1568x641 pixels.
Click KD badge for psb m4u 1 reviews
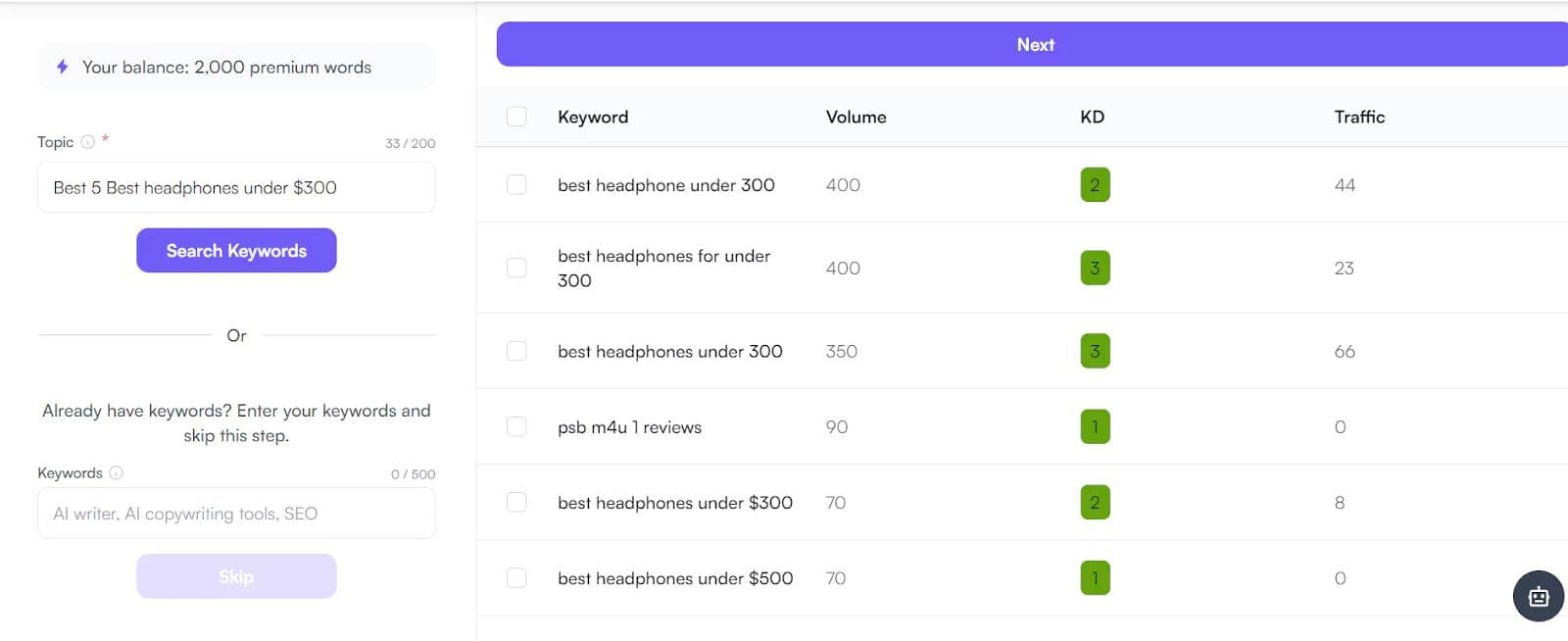pyautogui.click(x=1095, y=426)
